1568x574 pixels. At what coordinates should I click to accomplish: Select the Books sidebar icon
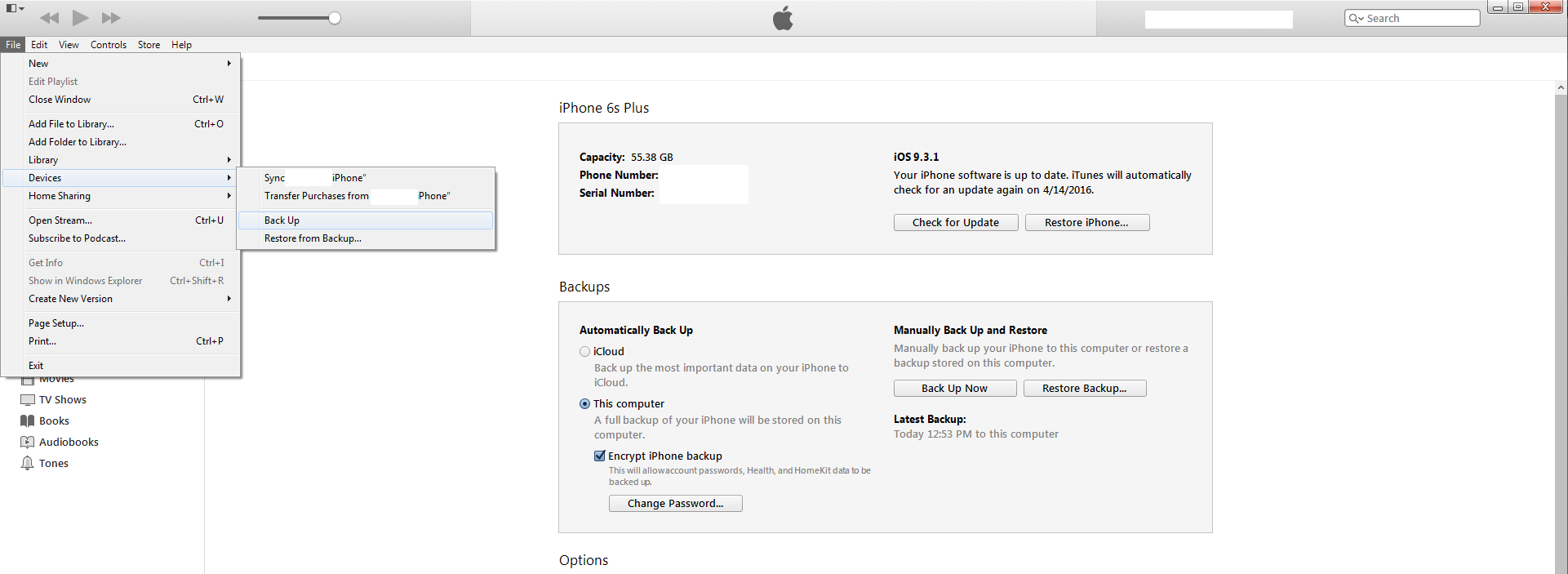27,421
